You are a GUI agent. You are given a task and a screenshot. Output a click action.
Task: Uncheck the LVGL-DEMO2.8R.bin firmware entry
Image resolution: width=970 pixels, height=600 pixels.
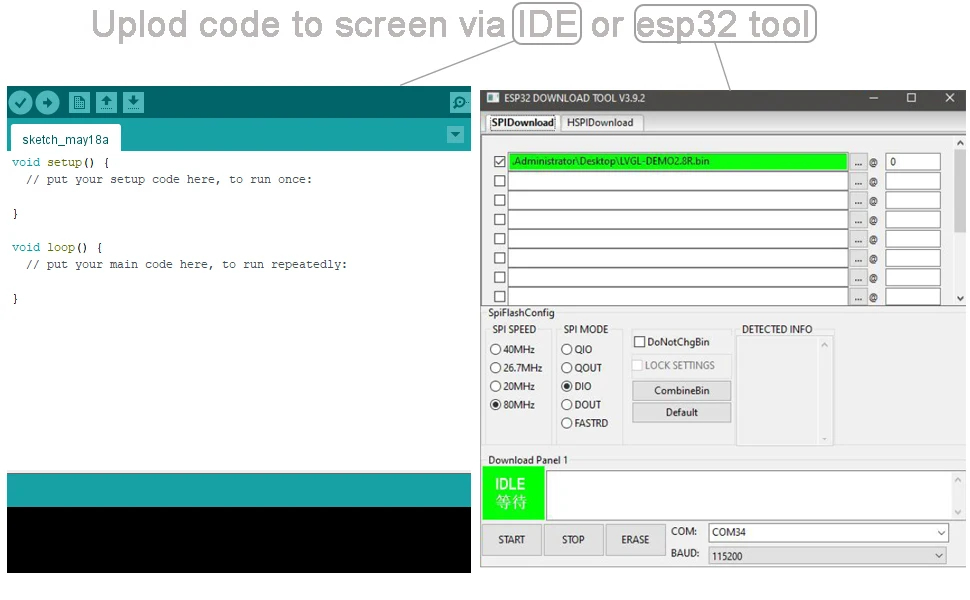click(498, 161)
